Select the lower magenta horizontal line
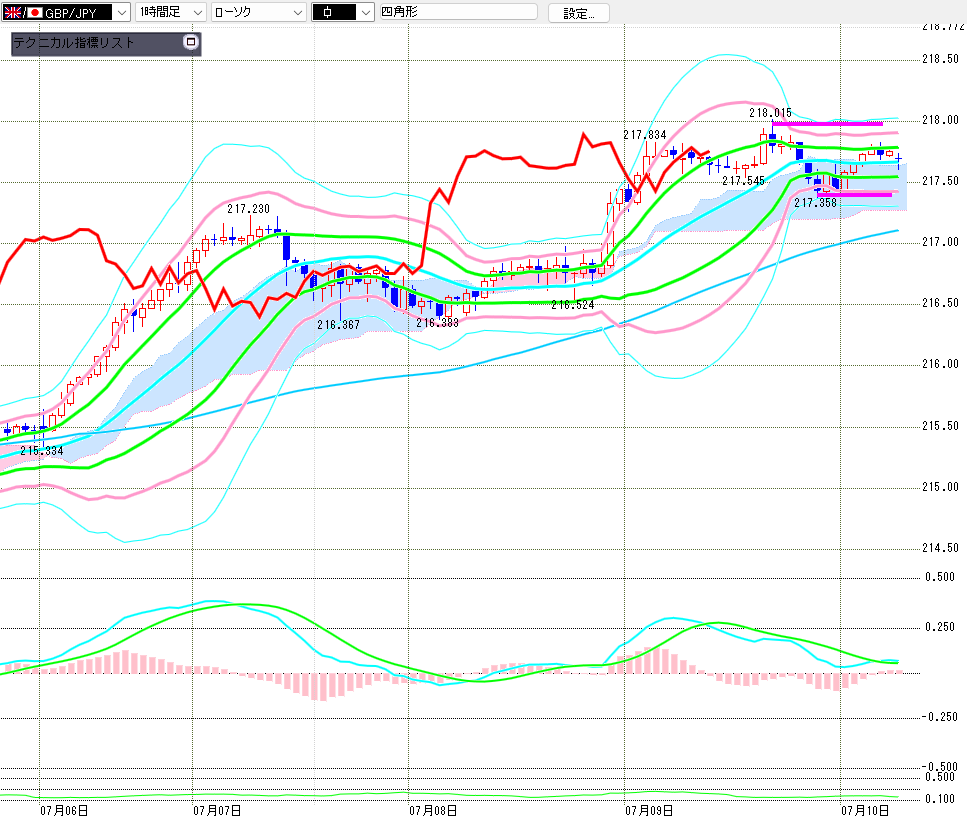 [855, 195]
